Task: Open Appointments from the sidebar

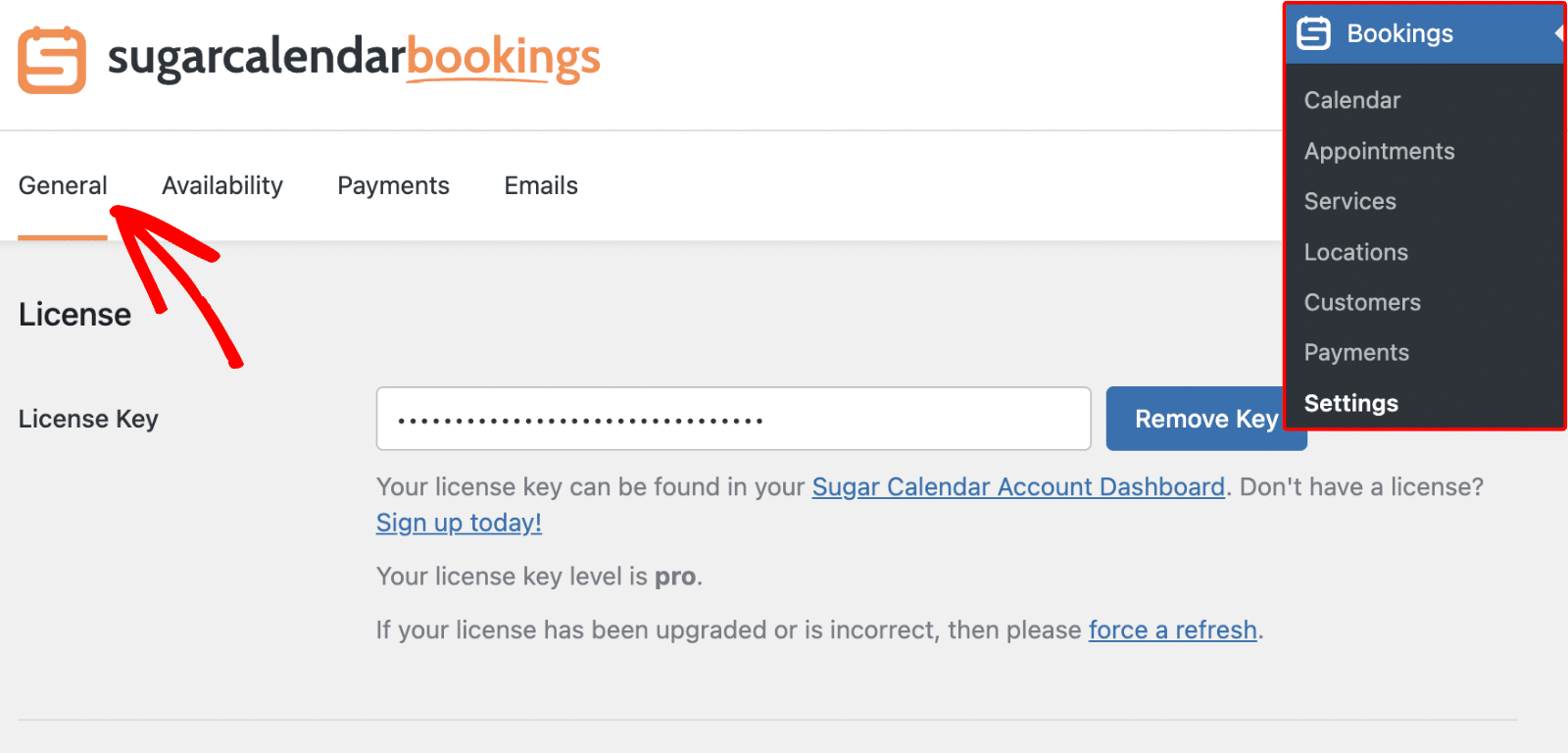Action: [x=1379, y=150]
